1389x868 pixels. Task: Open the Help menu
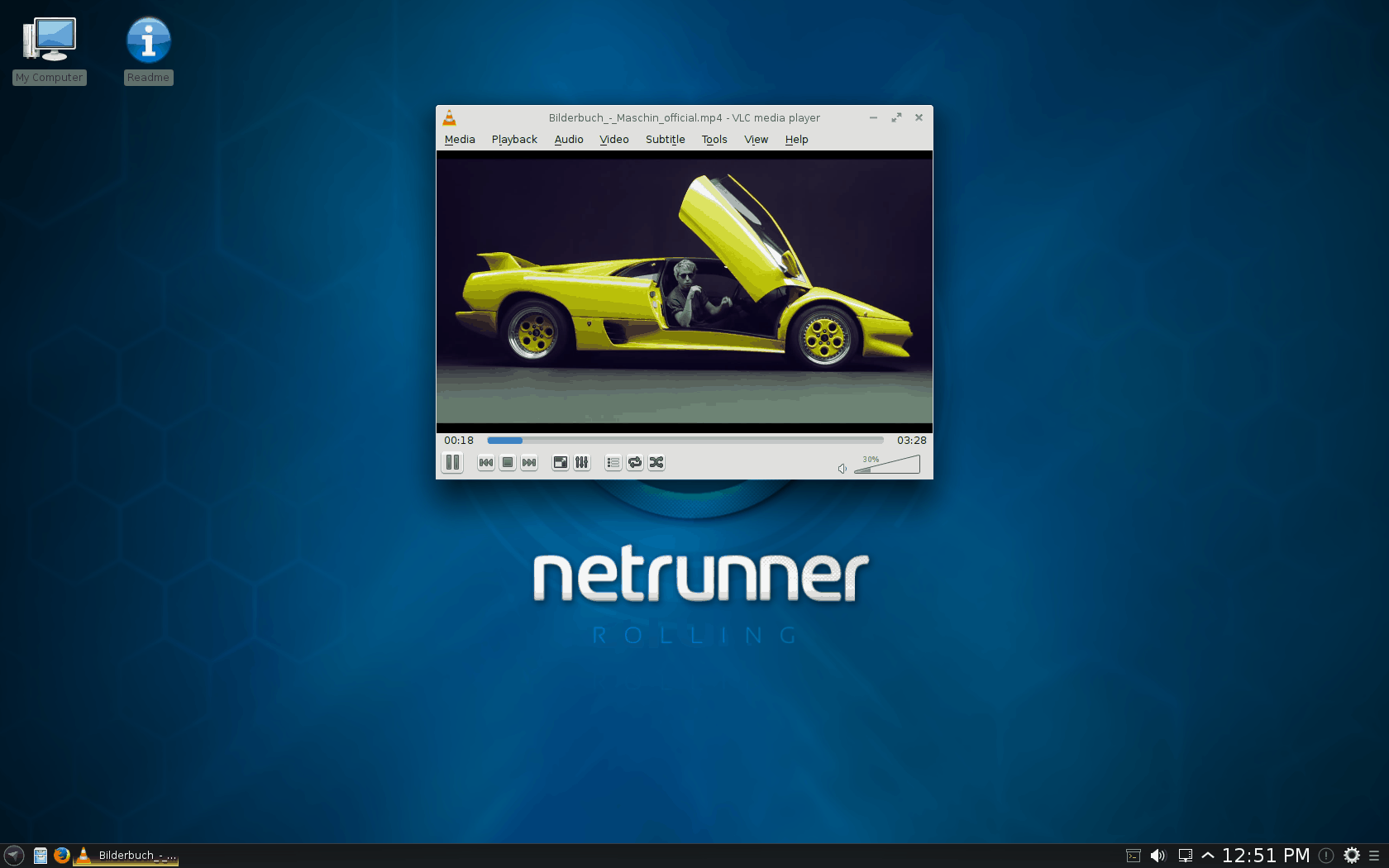click(x=797, y=140)
